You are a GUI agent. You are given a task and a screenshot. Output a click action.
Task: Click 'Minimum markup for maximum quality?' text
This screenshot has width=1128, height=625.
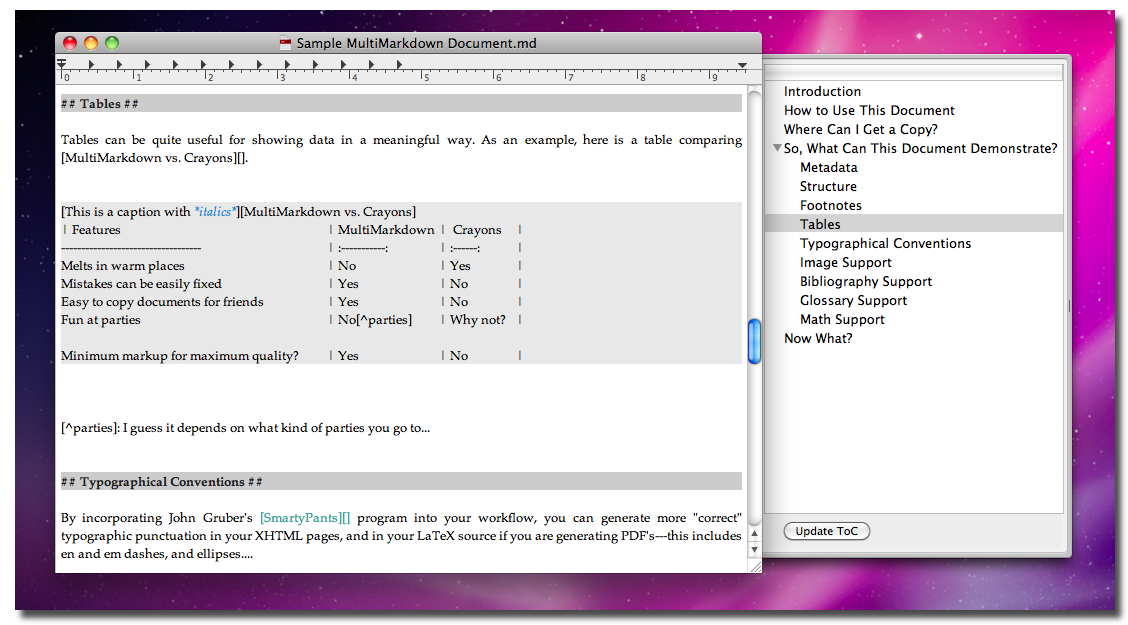pyautogui.click(x=180, y=356)
